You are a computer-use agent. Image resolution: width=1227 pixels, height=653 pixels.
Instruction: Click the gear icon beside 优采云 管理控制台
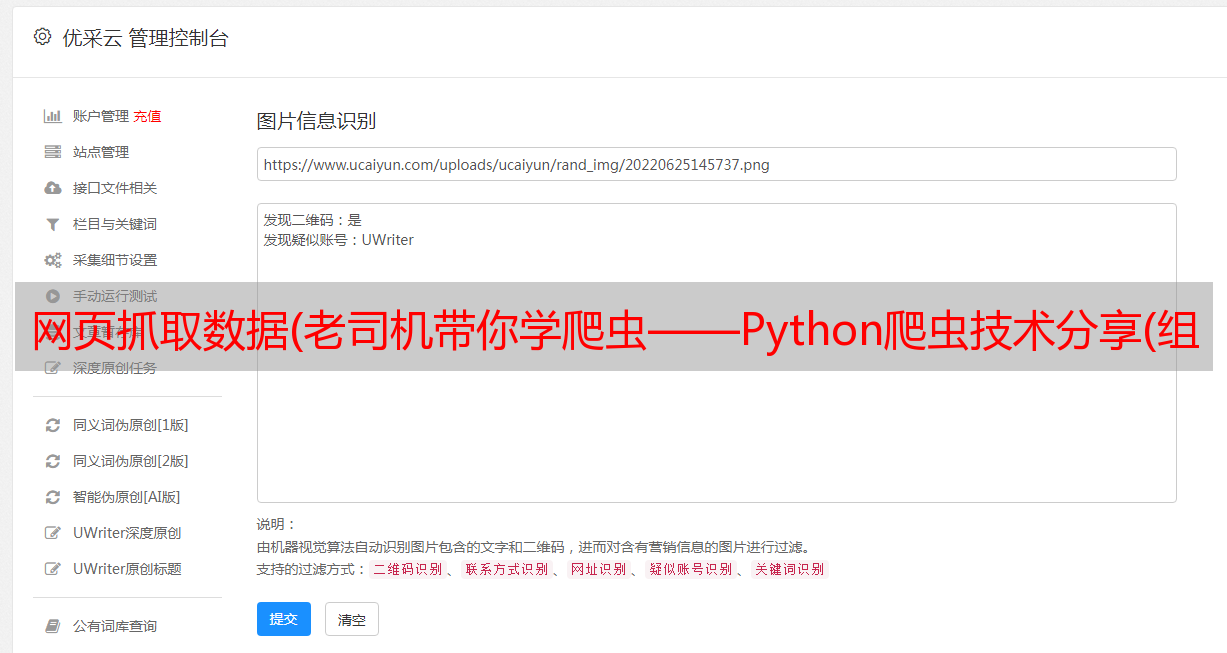pos(42,37)
